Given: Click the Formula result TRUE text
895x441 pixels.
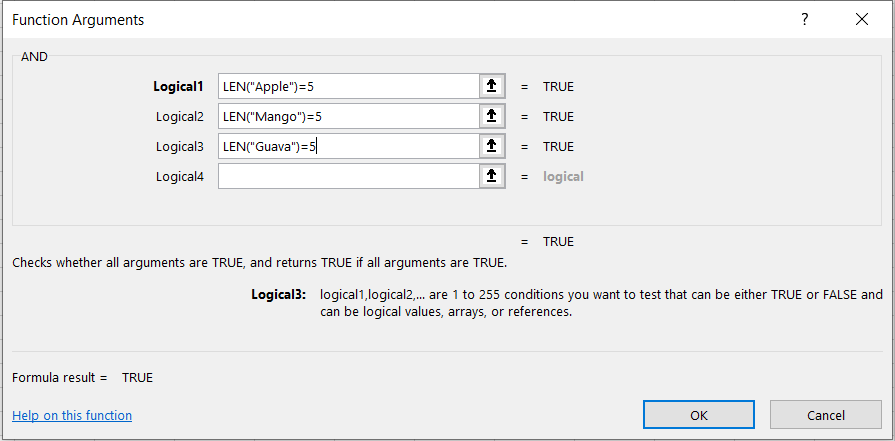Looking at the screenshot, I should pyautogui.click(x=137, y=377).
